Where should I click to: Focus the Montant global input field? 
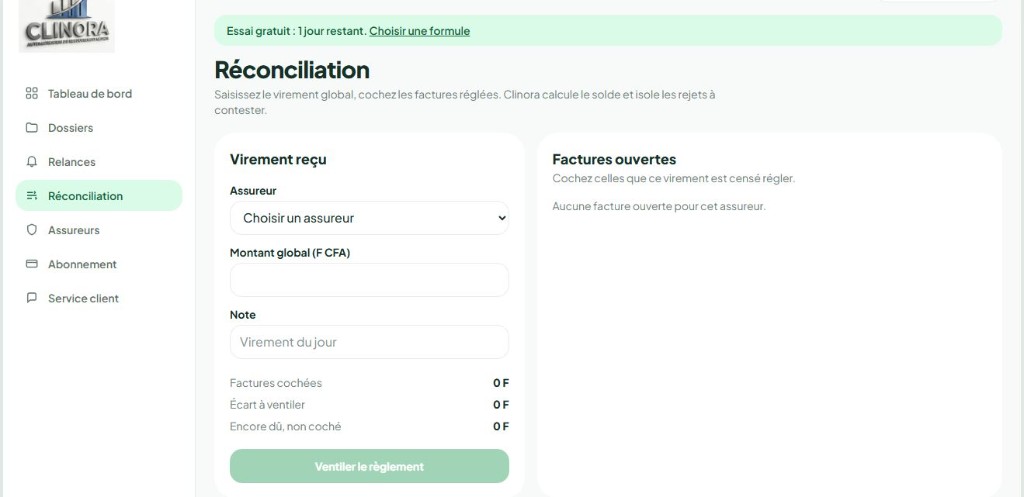[369, 280]
